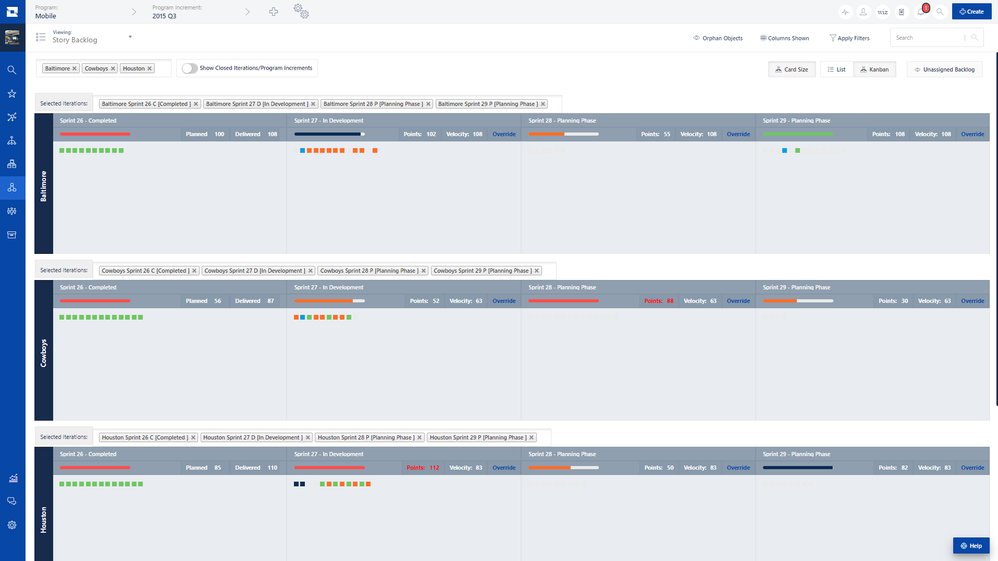Click the portfolio thumbnail in sidebar
Screen dimensions: 998x561
pyautogui.click(x=12, y=38)
